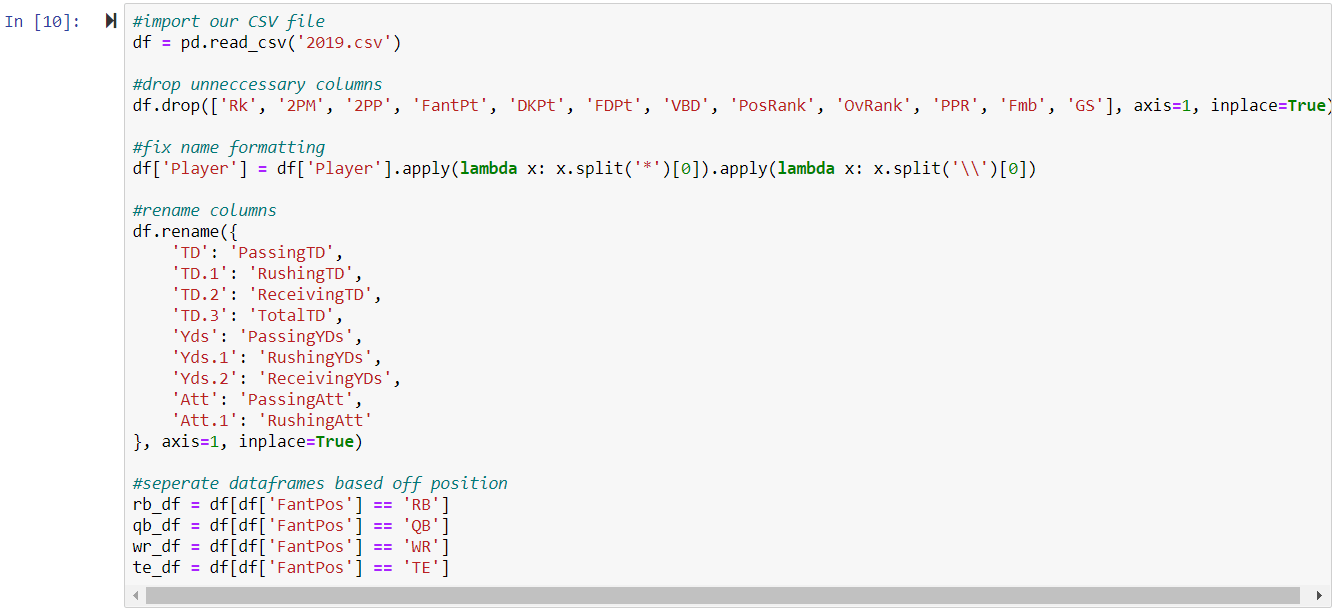
Task: Click the In [10]: cell prompt
Action: tap(43, 22)
